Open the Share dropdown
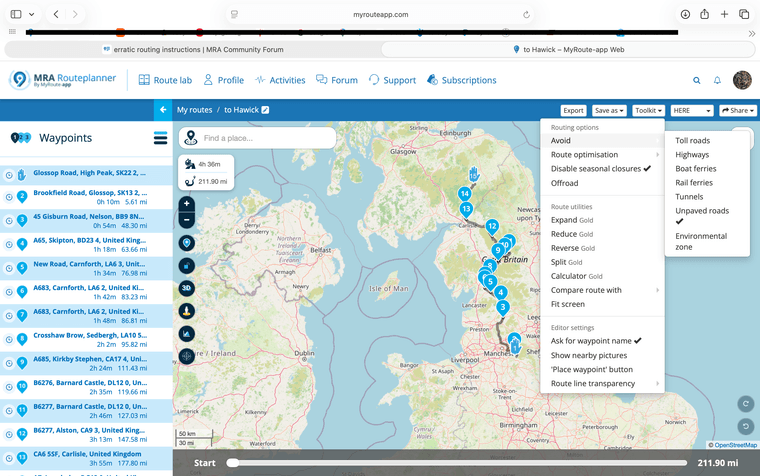The image size is (760, 476). [738, 111]
